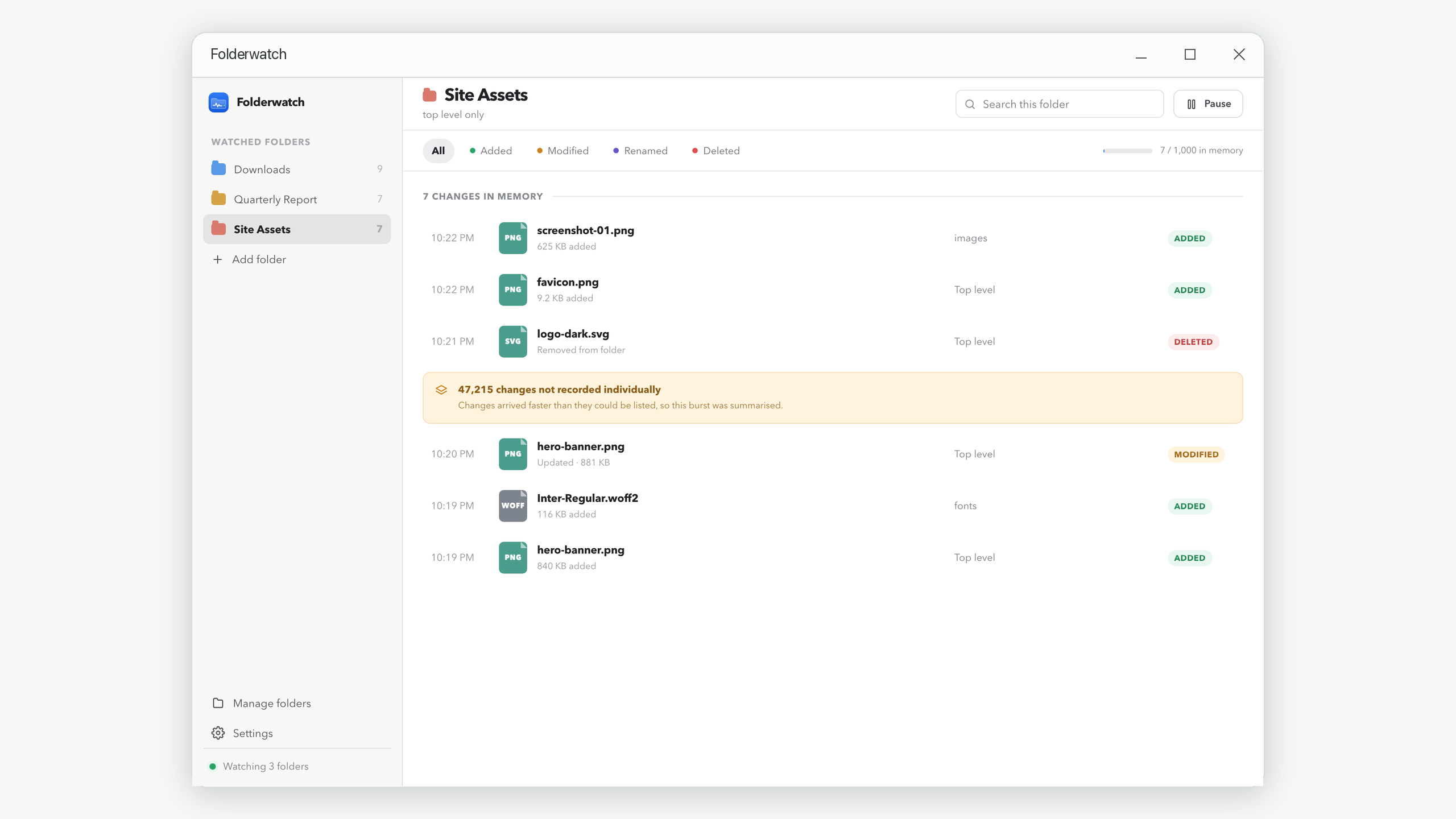The image size is (1456, 819).
Task: Click the WOFF icon for Inter-Regular.woff2
Action: coord(513,506)
